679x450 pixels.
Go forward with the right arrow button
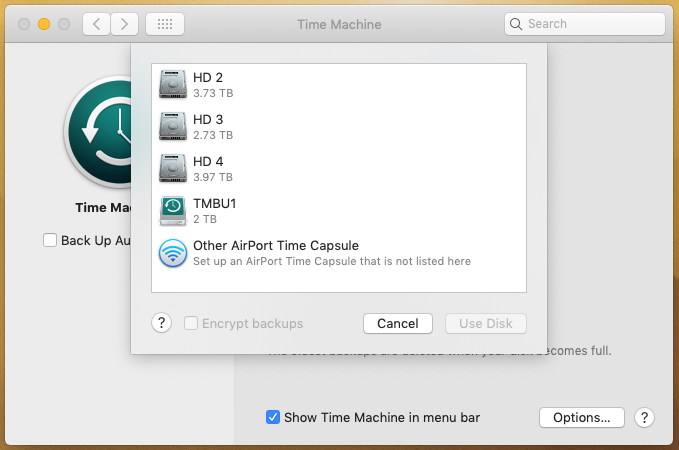[124, 24]
